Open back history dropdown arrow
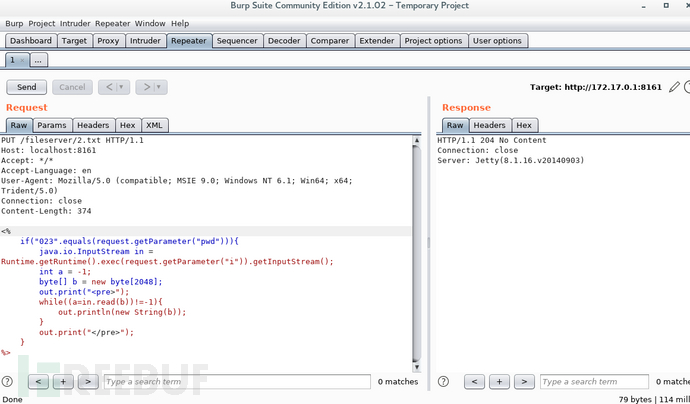 pyautogui.click(x=122, y=87)
